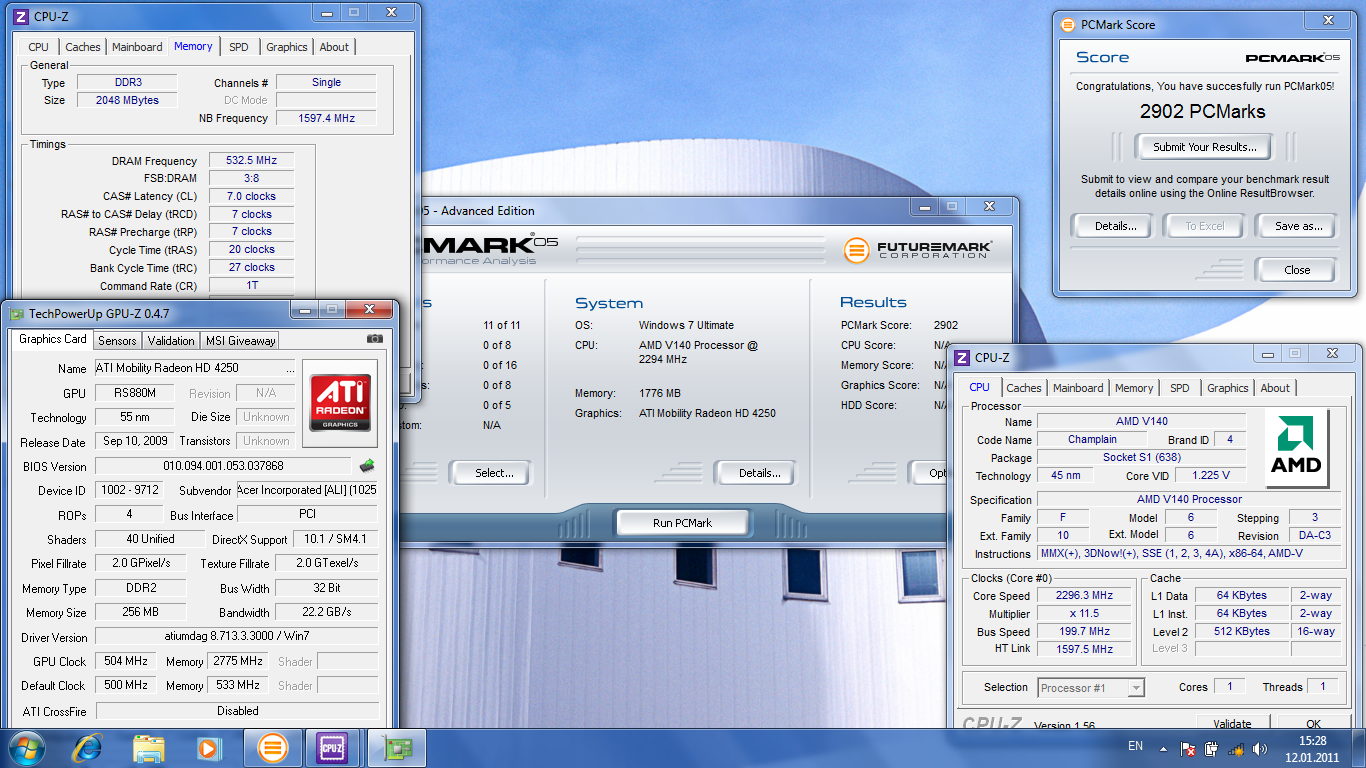Open the Action Center flag tray icon
This screenshot has width=1366, height=768.
pyautogui.click(x=1188, y=748)
